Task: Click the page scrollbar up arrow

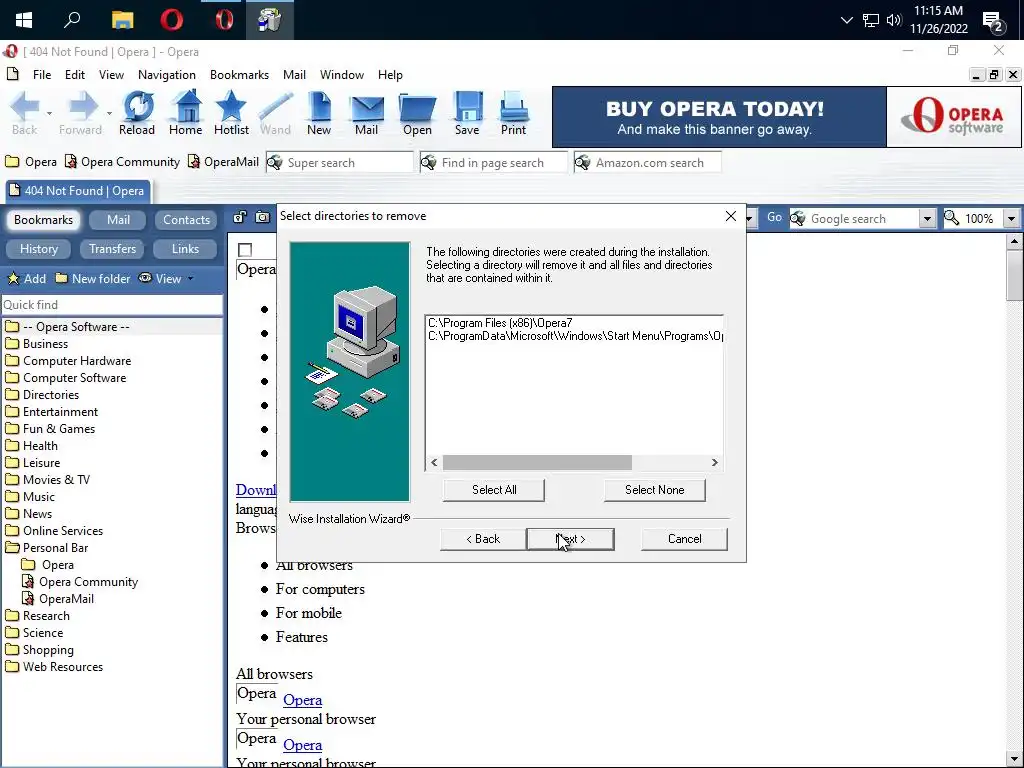Action: click(x=1014, y=242)
